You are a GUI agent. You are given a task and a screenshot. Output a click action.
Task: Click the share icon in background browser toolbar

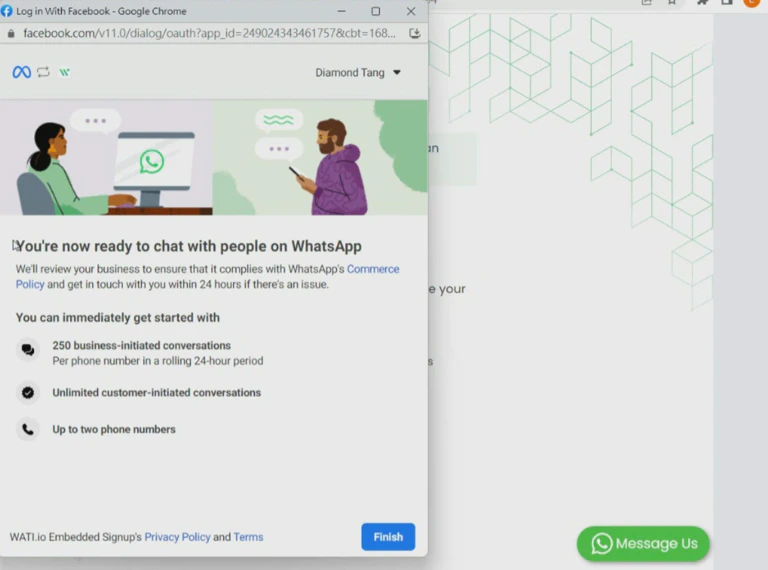[x=647, y=2]
